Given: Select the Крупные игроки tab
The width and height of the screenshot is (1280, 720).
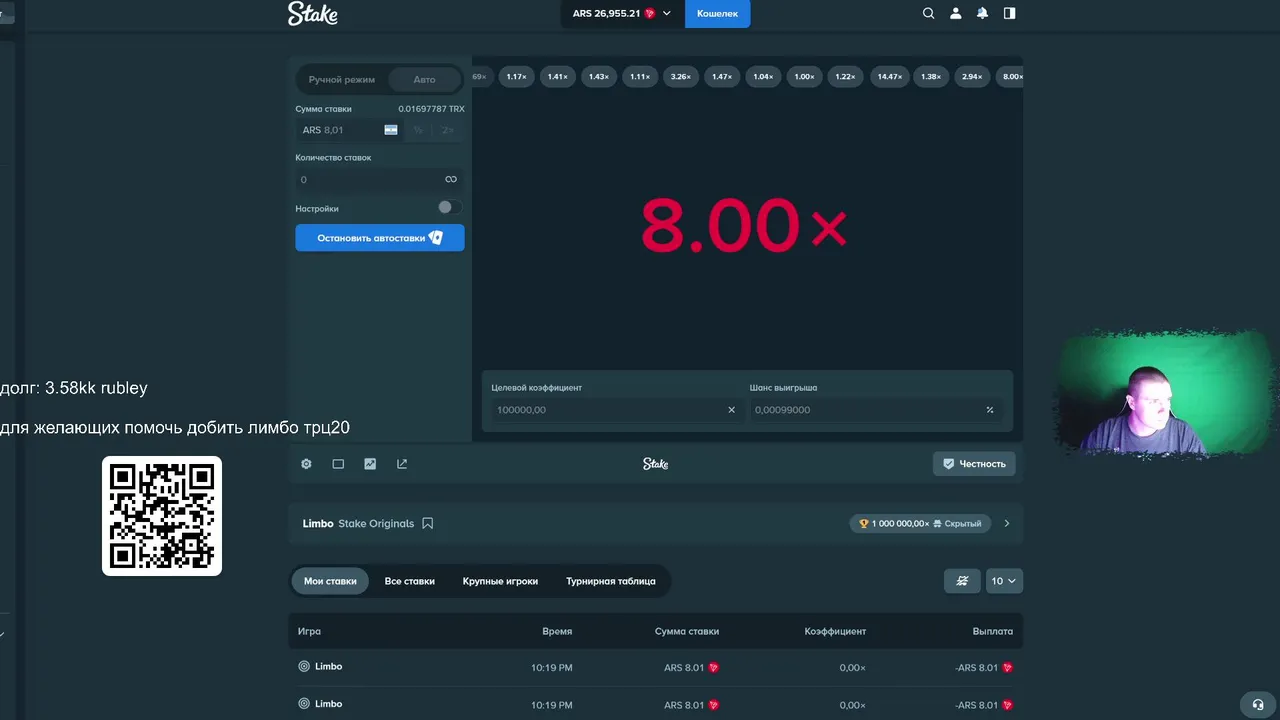Looking at the screenshot, I should click(500, 581).
